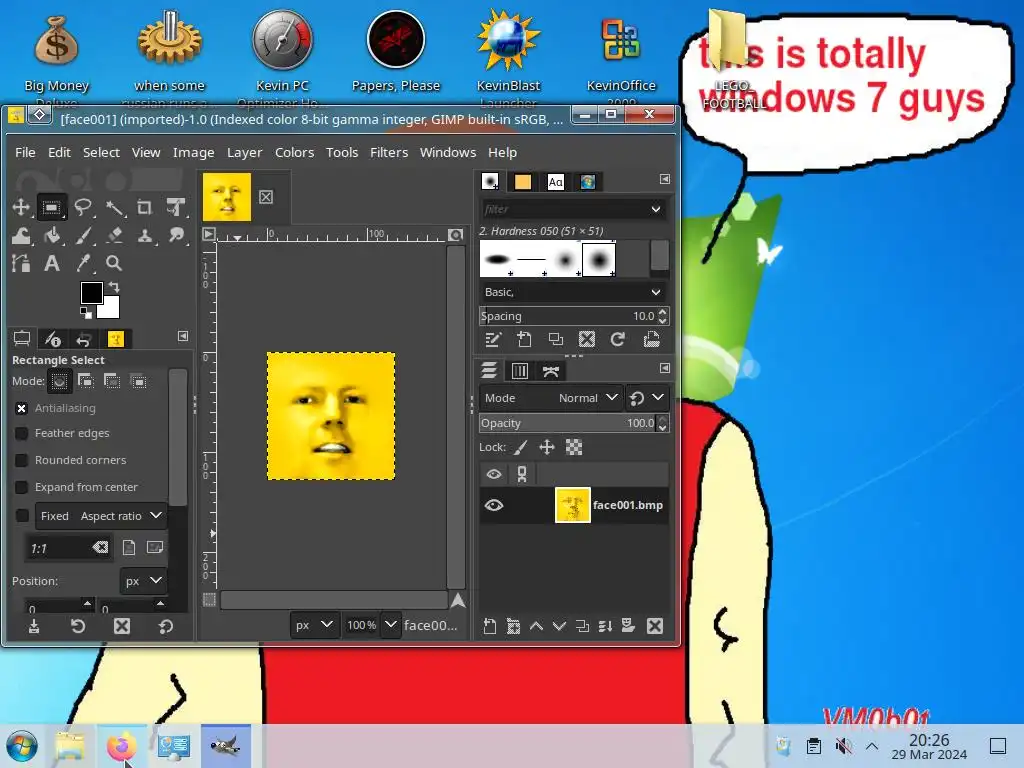This screenshot has height=768, width=1024.
Task: Select the Warp Transform tool
Action: pos(21,236)
